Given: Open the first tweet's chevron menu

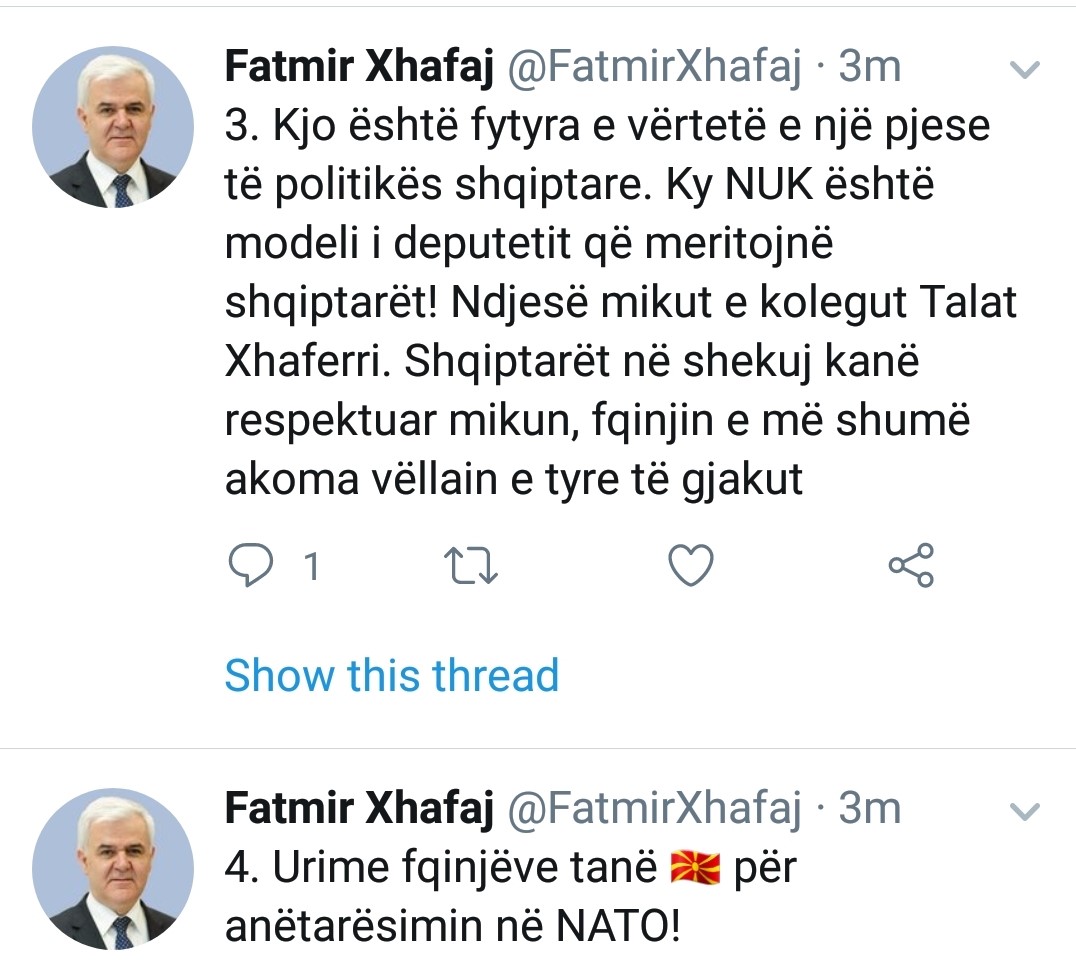Looking at the screenshot, I should [x=1026, y=70].
